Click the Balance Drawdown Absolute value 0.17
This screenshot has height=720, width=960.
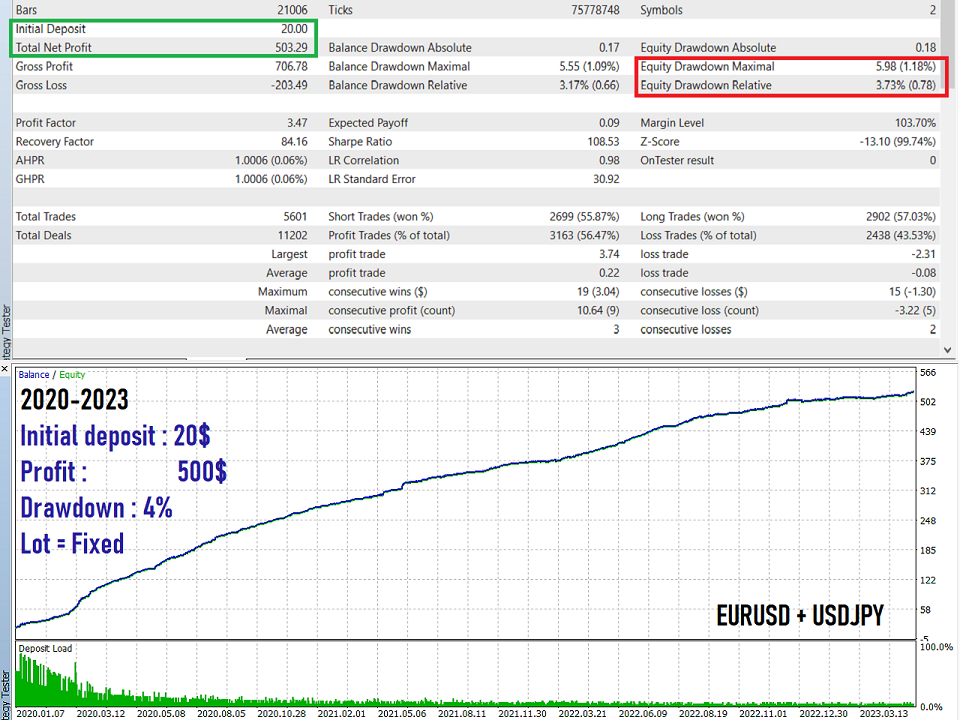609,48
